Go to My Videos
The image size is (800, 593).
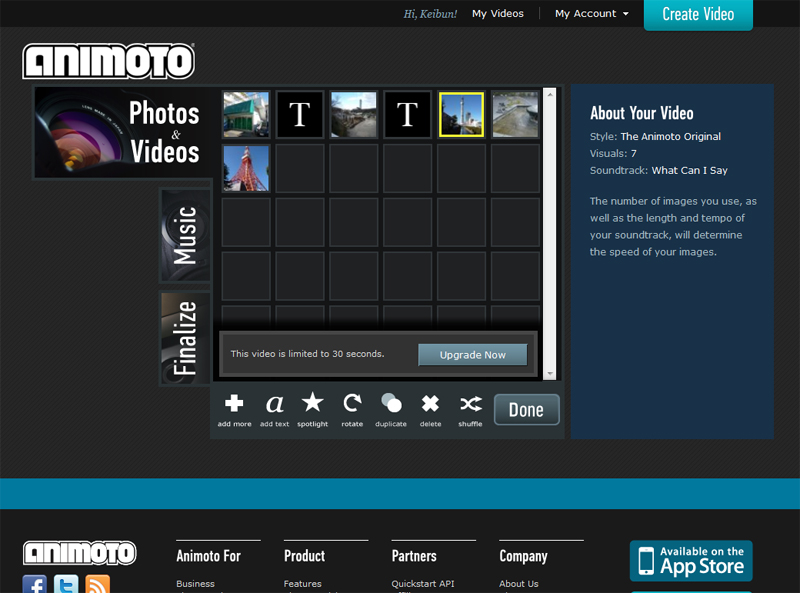click(497, 14)
